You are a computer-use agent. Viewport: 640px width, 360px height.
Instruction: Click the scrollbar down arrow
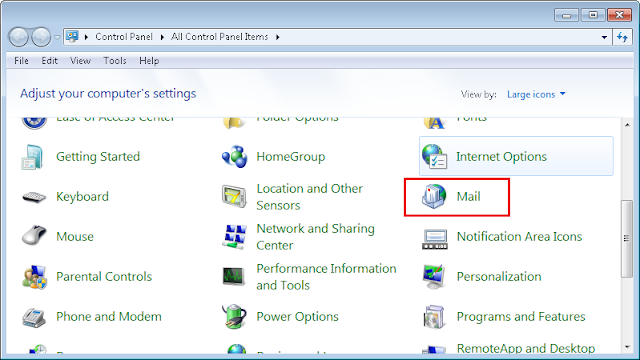point(627,347)
